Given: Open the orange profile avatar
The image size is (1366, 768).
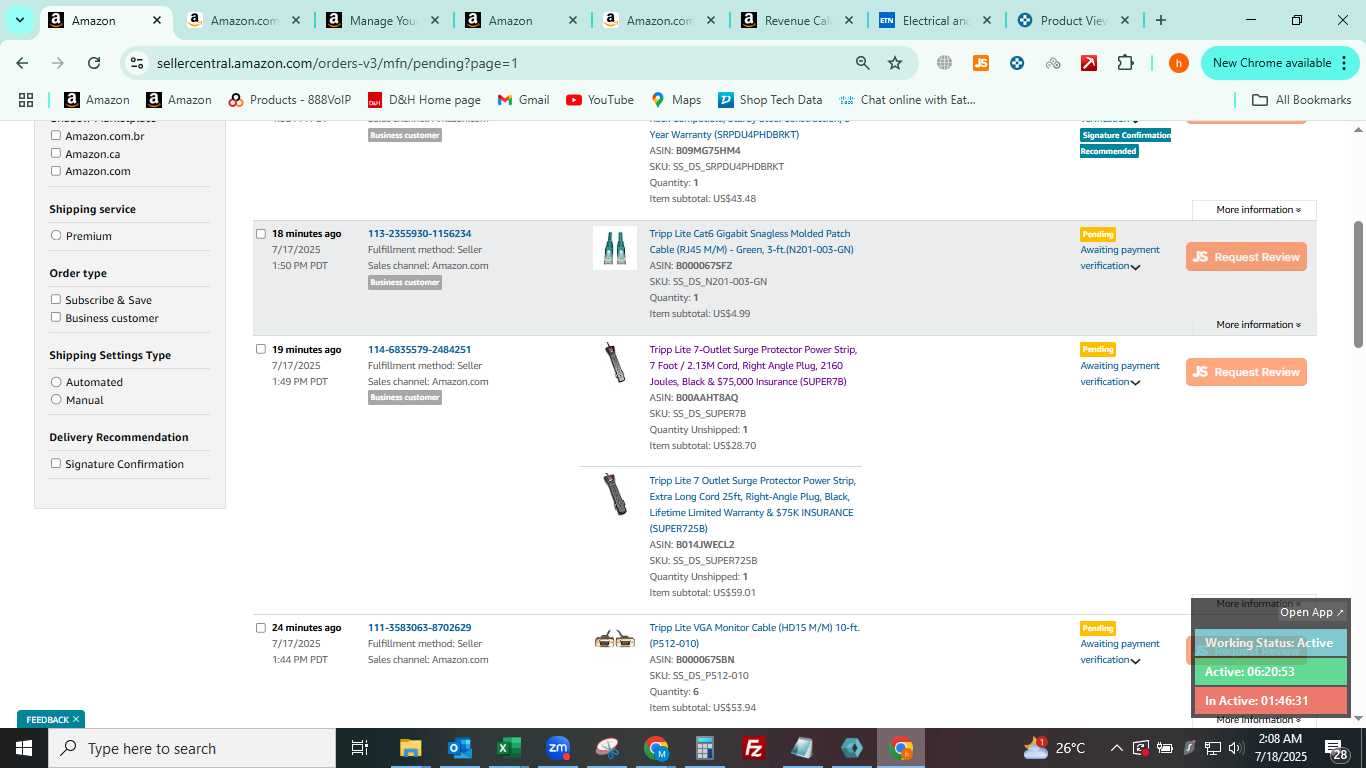Looking at the screenshot, I should 1178,63.
